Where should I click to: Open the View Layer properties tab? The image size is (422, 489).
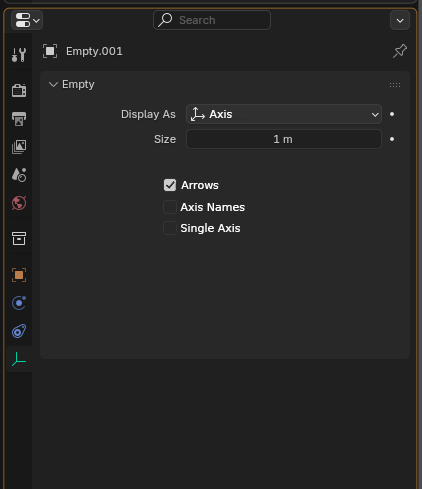point(19,147)
